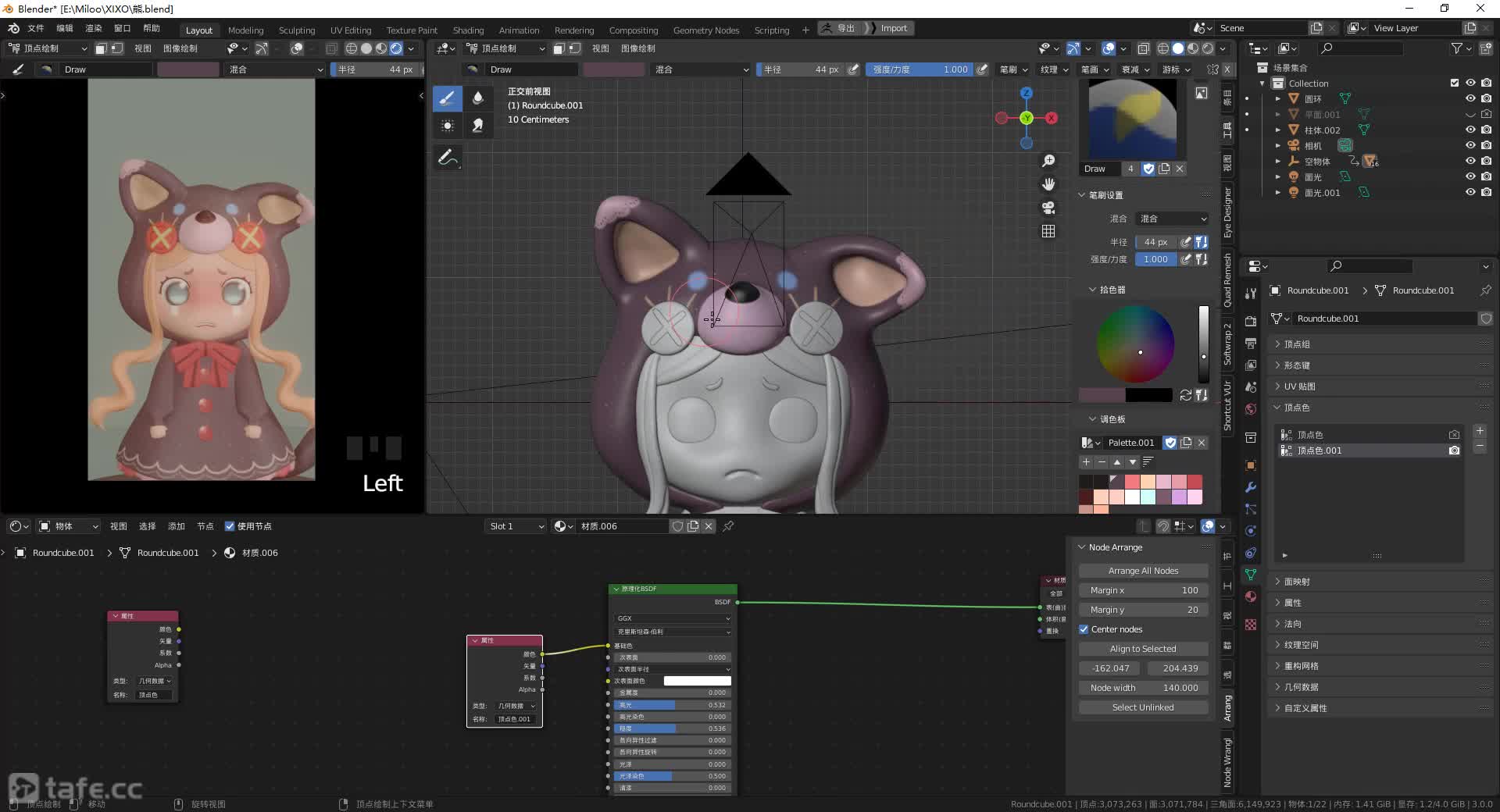Viewport: 1500px width, 812px height.
Task: Add a new vertex color layer with plus
Action: (x=1480, y=431)
